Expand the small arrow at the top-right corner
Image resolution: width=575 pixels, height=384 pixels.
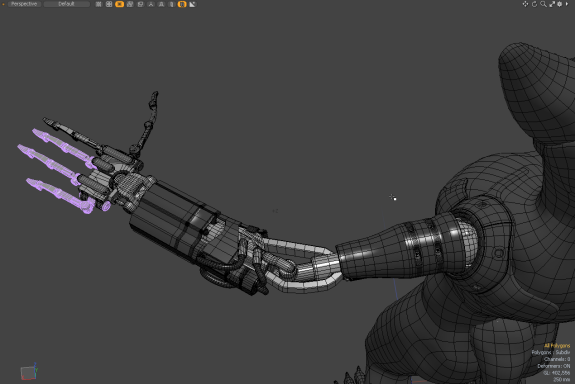click(x=567, y=4)
